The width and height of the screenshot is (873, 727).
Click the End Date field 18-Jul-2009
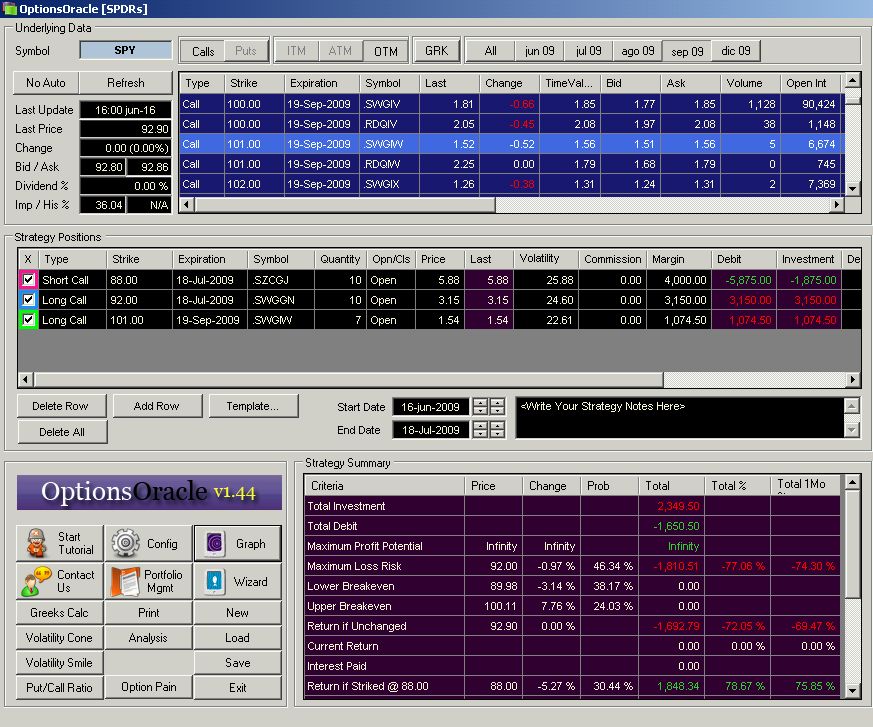click(x=430, y=430)
